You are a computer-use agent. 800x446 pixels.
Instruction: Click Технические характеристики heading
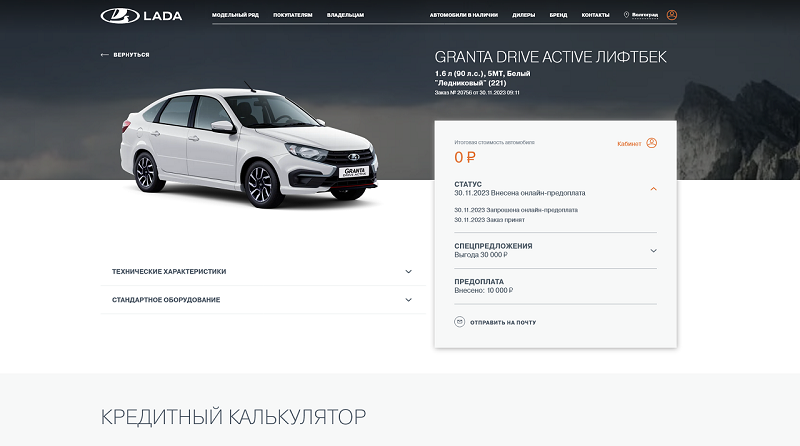[x=169, y=271]
